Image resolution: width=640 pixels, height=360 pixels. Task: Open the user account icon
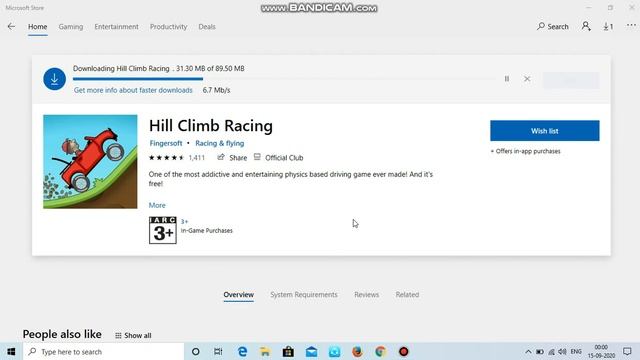[x=586, y=27]
